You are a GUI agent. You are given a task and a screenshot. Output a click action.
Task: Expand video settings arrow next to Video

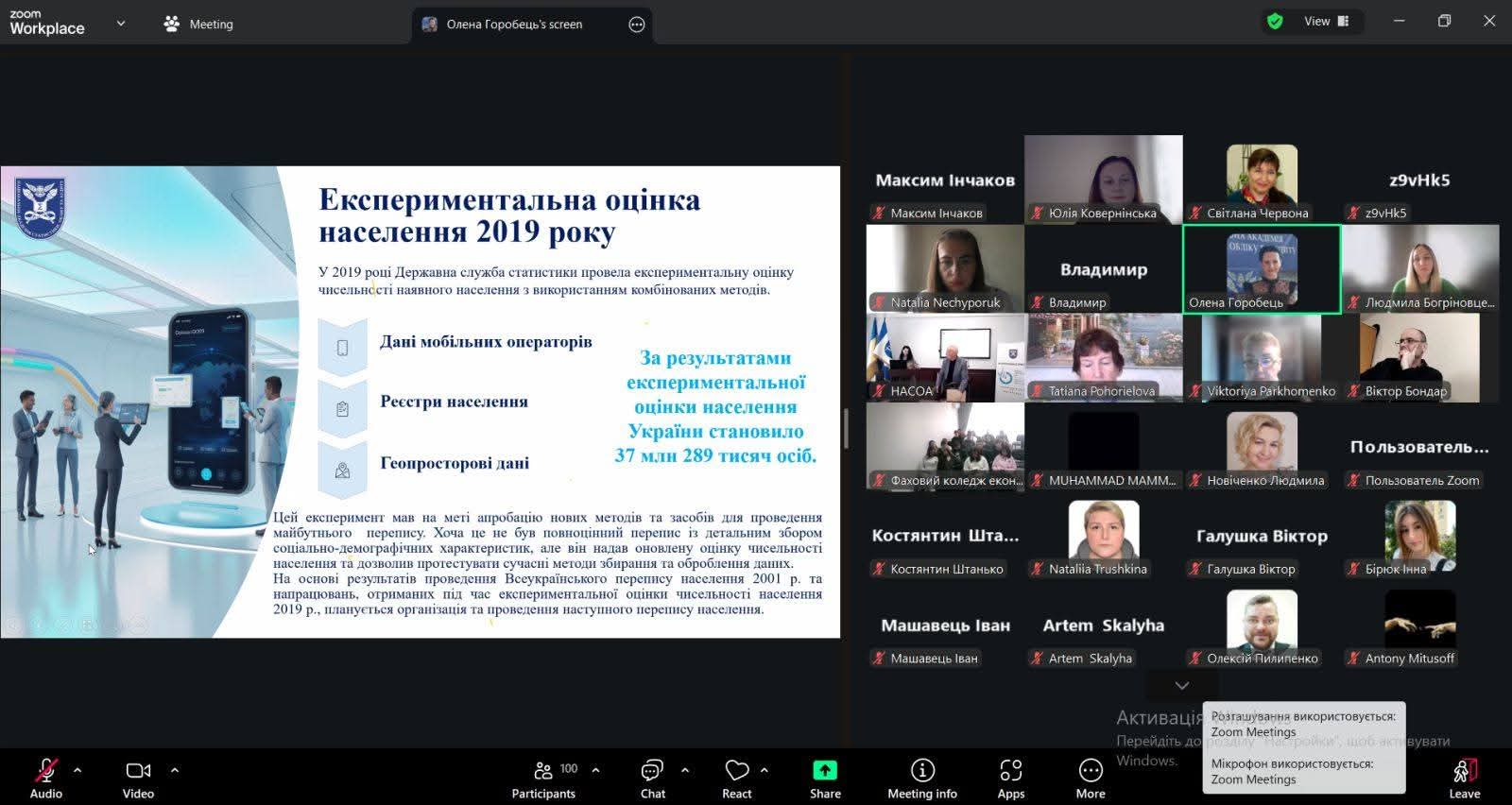(175, 770)
